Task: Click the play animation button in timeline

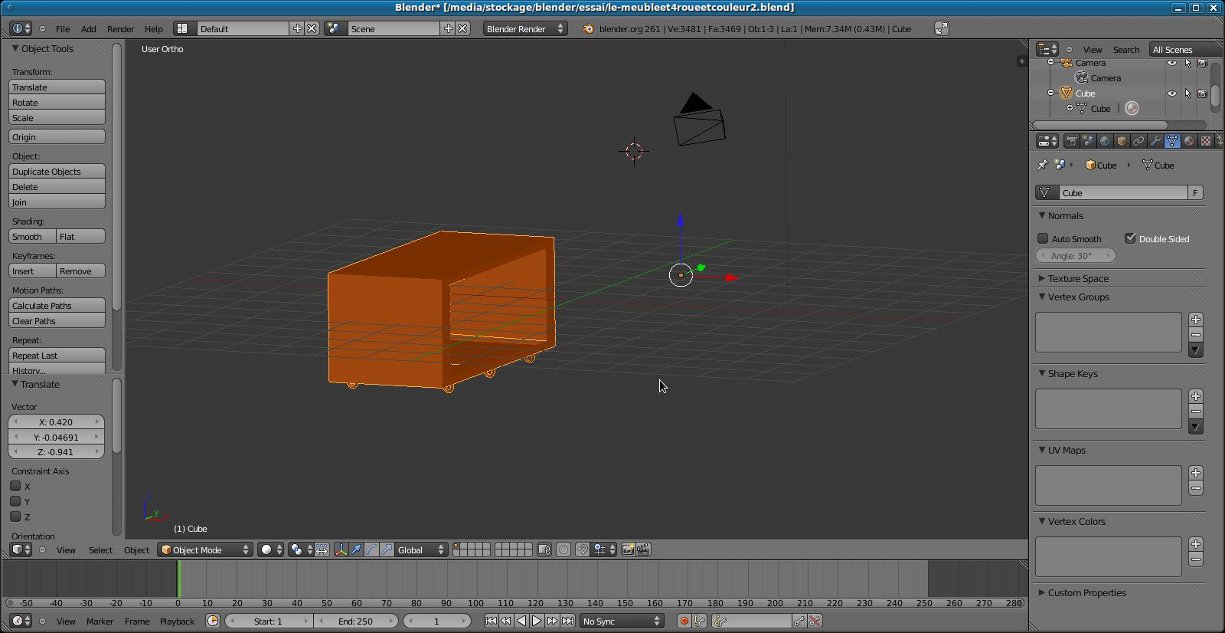Action: click(536, 621)
